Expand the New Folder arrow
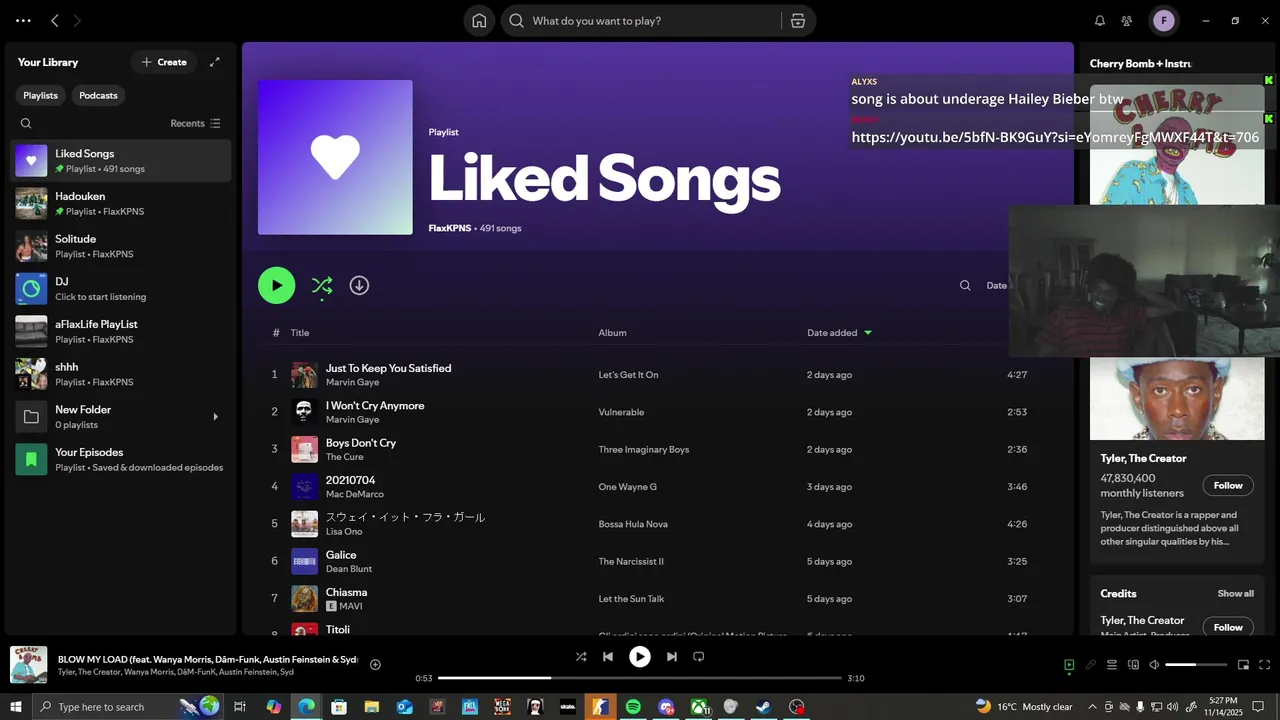The height and width of the screenshot is (720, 1280). (x=215, y=417)
